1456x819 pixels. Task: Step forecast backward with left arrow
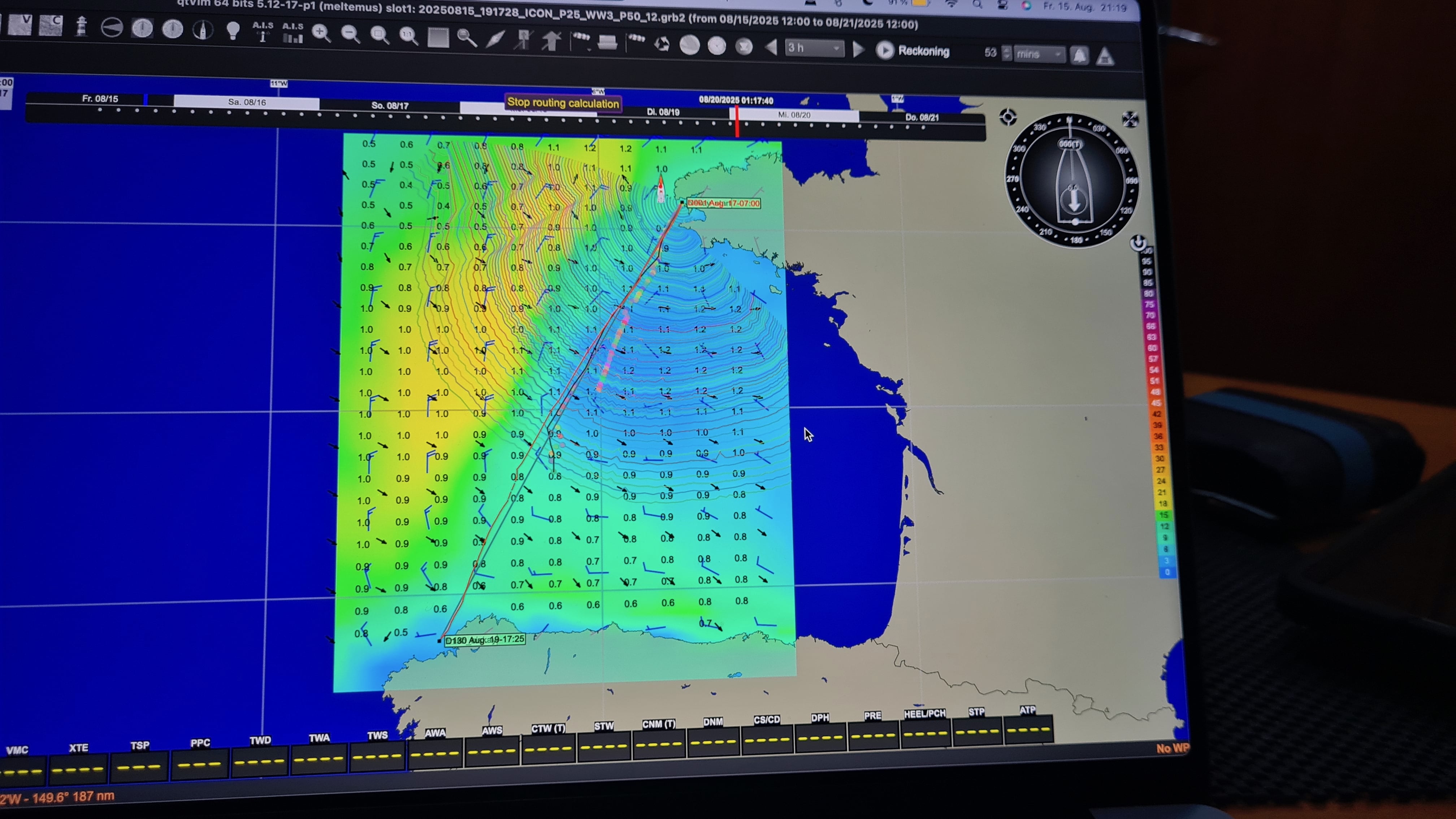click(771, 47)
